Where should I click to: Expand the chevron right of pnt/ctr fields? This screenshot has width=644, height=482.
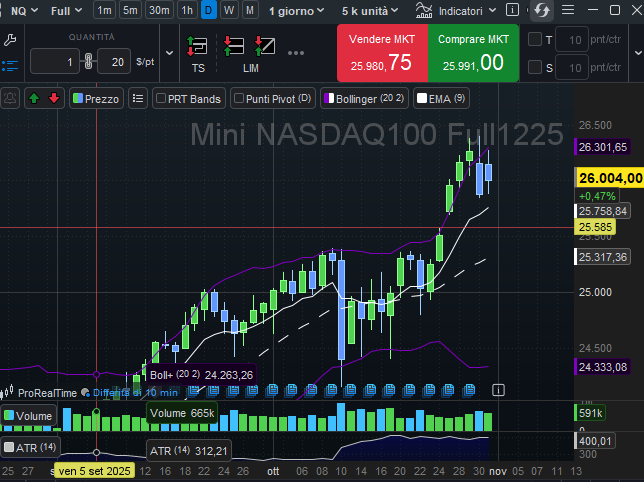638,53
